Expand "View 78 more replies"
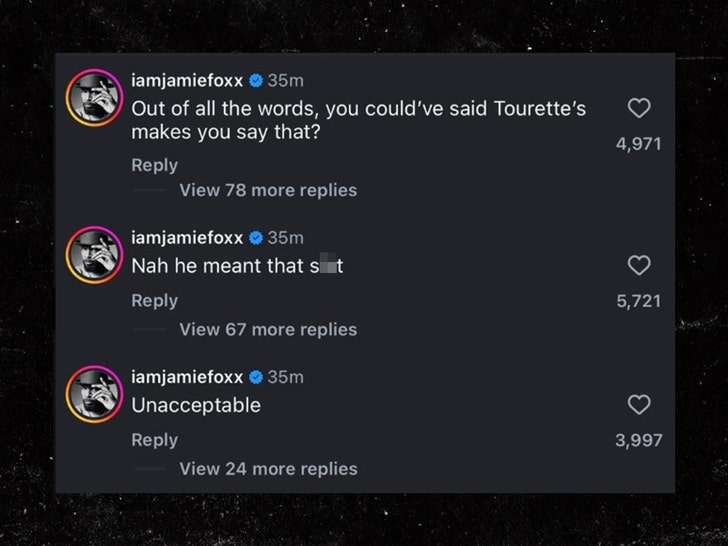Screen dimensions: 728x546 tap(267, 190)
